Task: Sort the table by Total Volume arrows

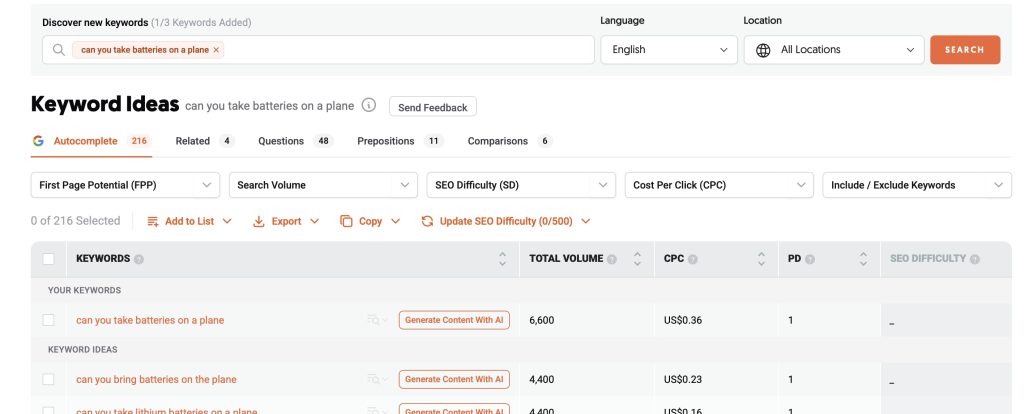Action: (636, 259)
